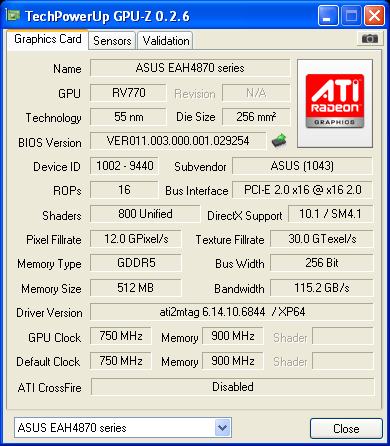Minimize the GPU-Z window

[328, 16]
